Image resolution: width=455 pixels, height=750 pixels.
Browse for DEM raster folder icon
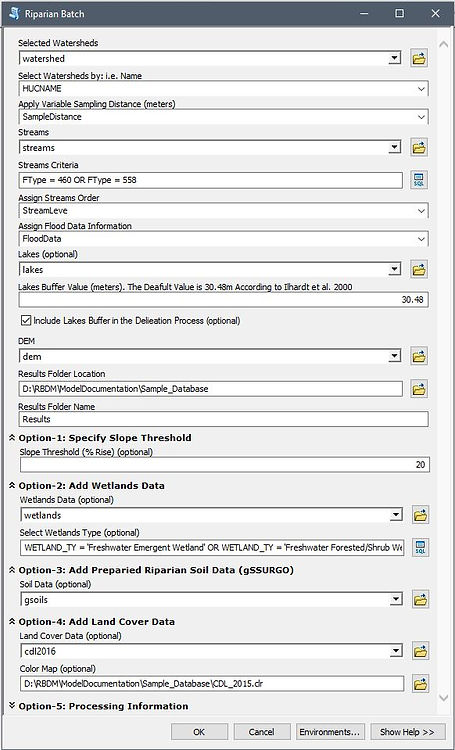tap(419, 356)
